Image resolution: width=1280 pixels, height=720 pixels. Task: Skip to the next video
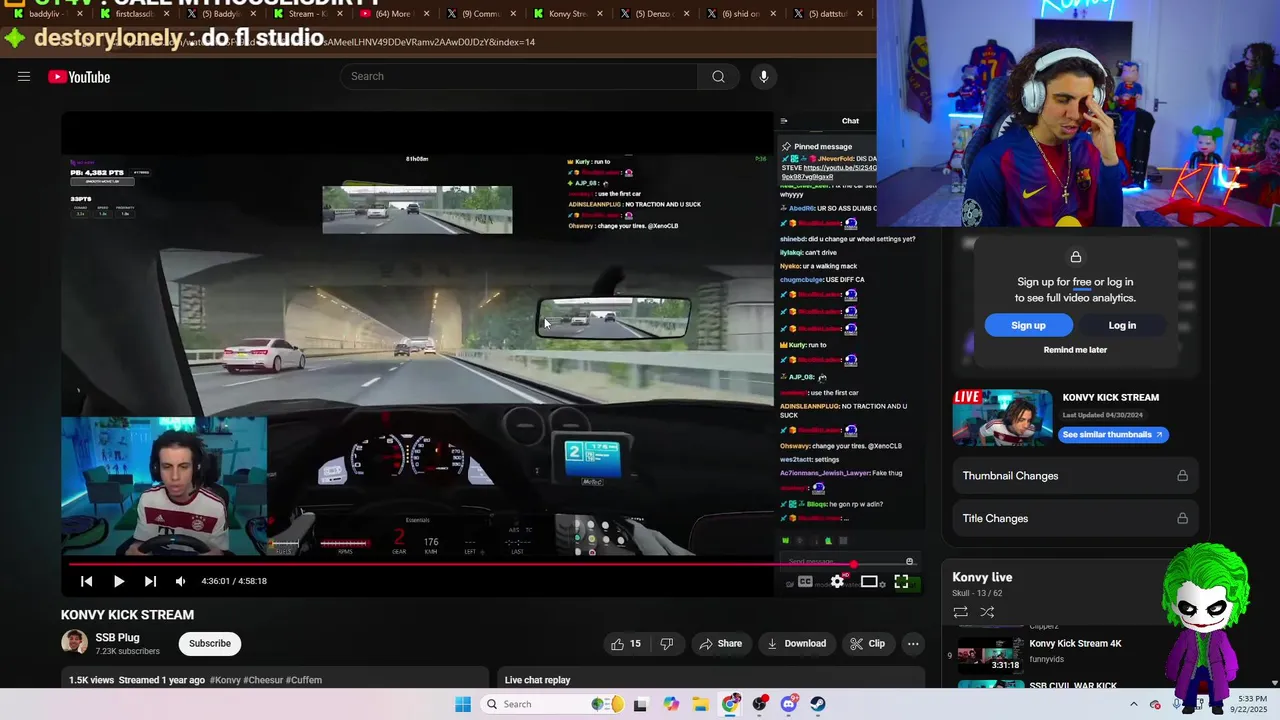[x=150, y=581]
